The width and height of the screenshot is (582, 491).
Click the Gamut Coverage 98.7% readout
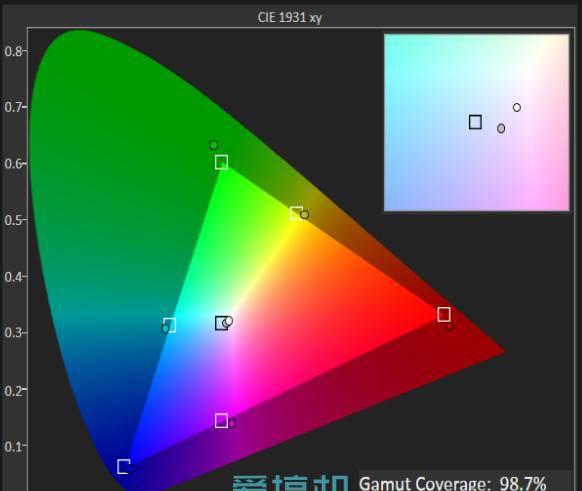pos(452,483)
